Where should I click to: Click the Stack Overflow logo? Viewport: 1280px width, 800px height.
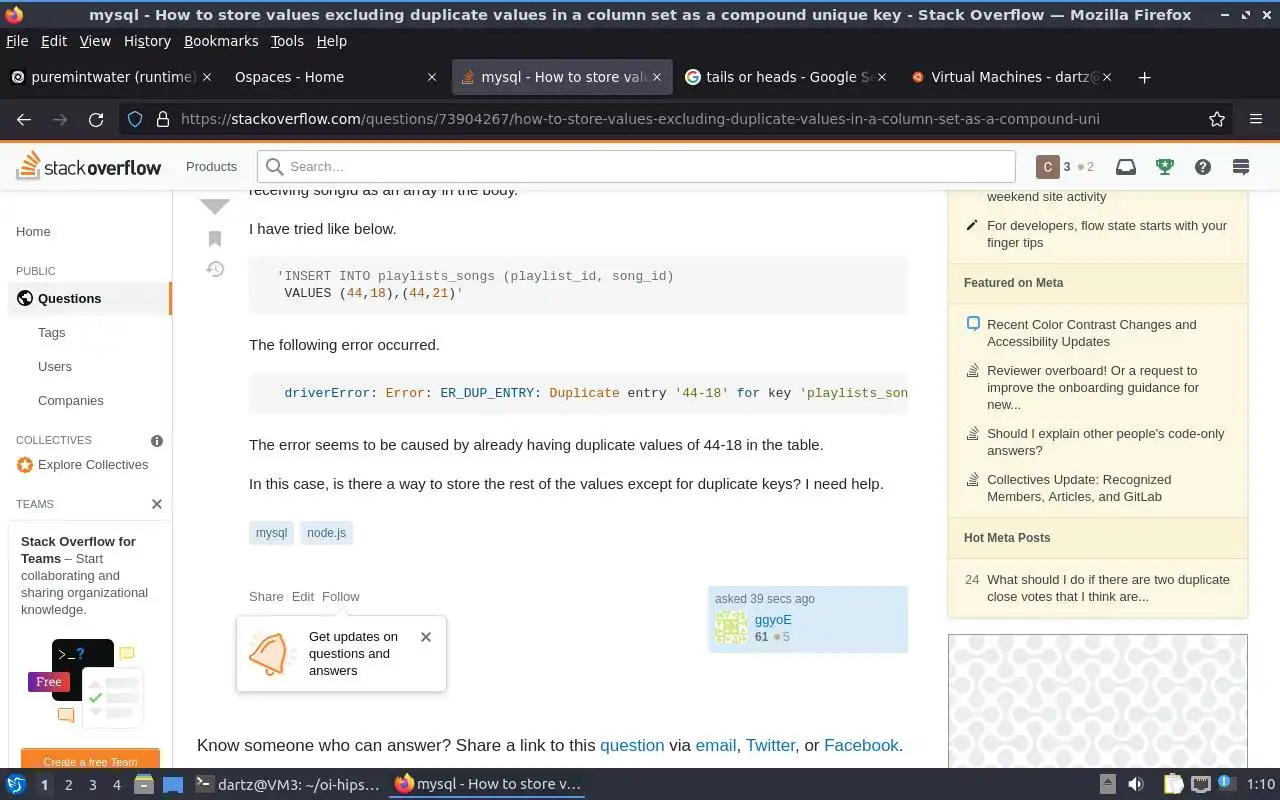(x=88, y=167)
